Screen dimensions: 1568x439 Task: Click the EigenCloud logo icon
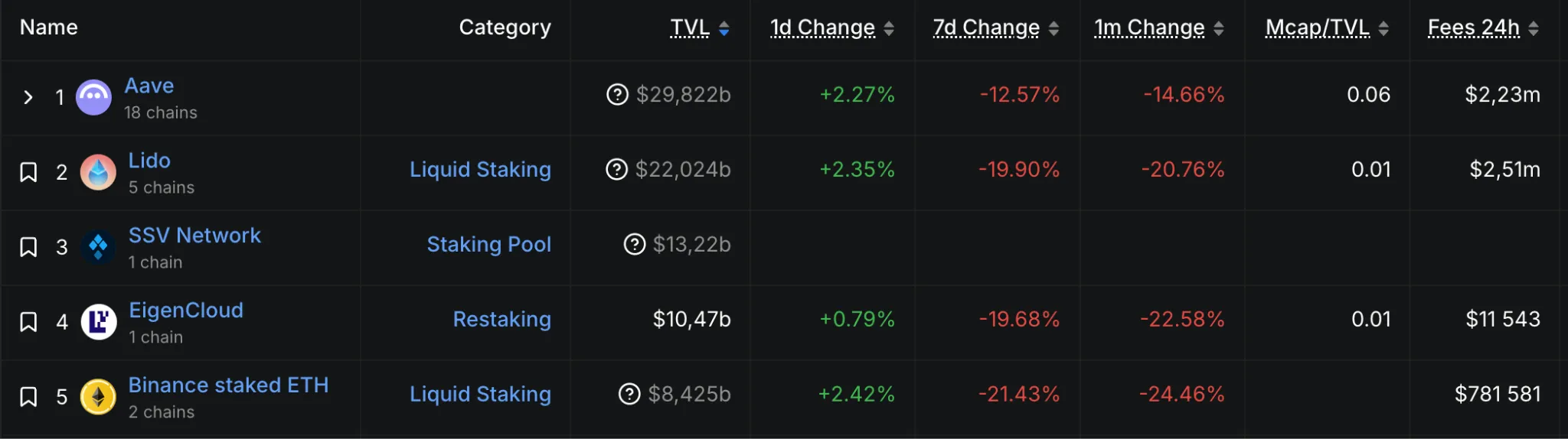click(99, 322)
